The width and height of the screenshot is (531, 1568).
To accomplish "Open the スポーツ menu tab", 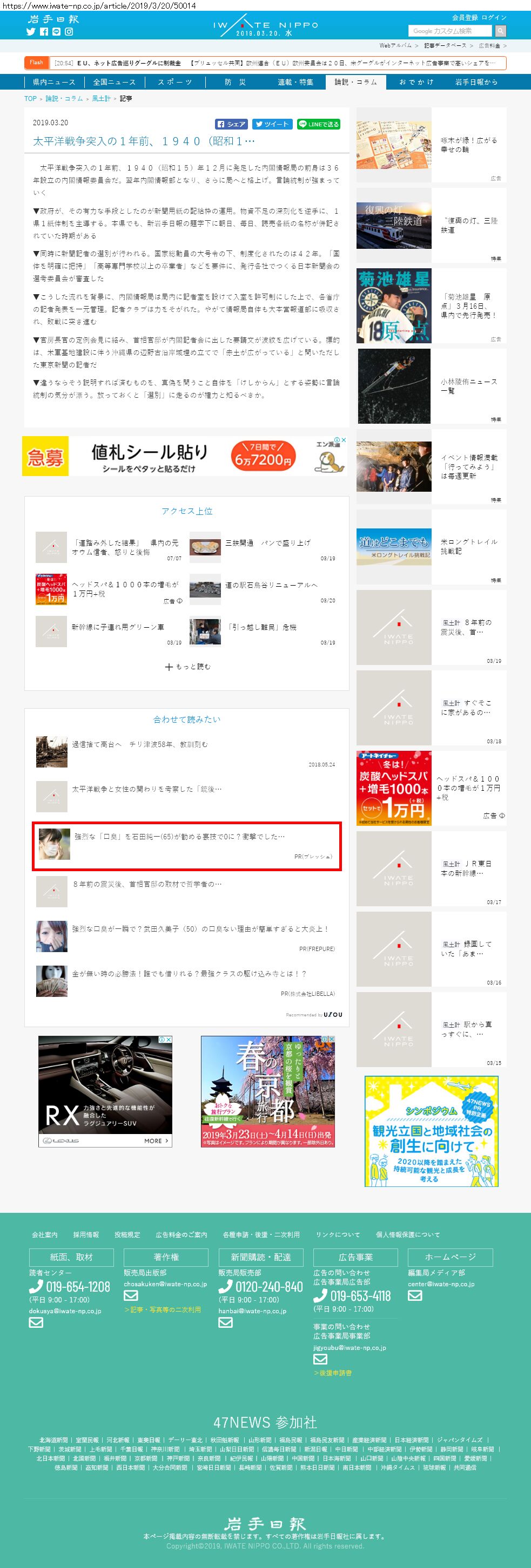I will coord(175,82).
